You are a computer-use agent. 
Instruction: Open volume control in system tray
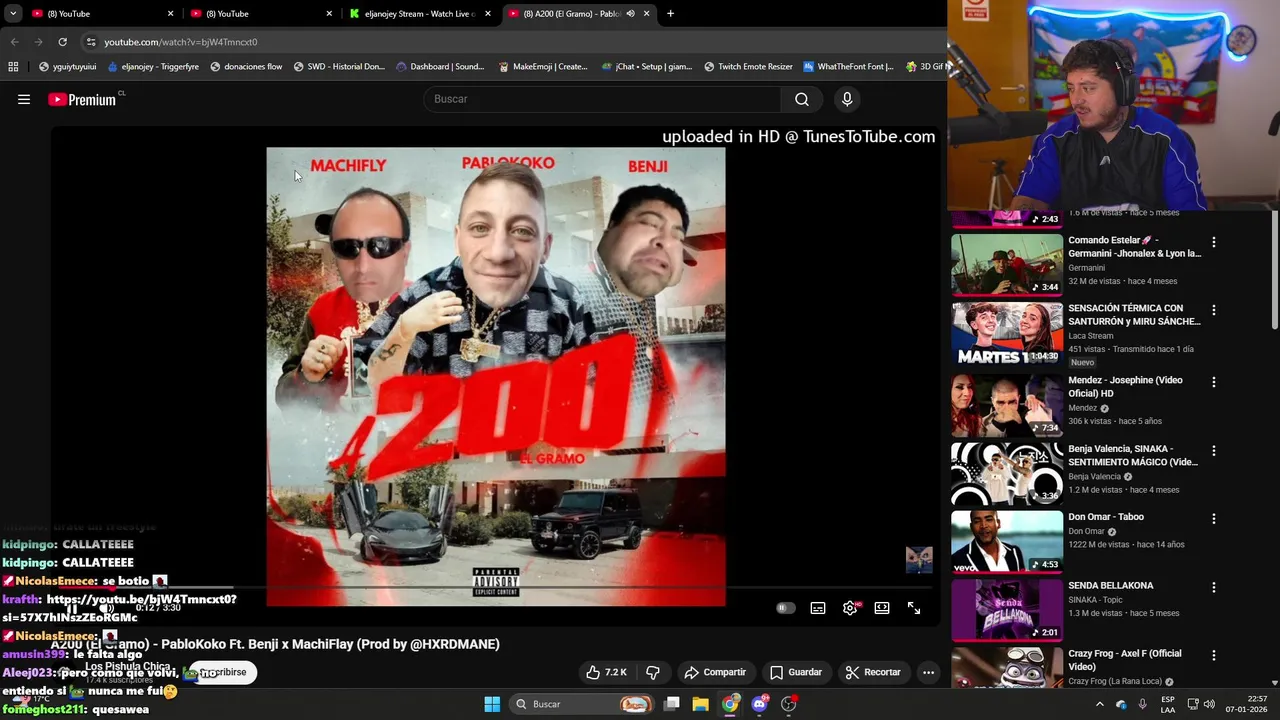pyautogui.click(x=1211, y=704)
